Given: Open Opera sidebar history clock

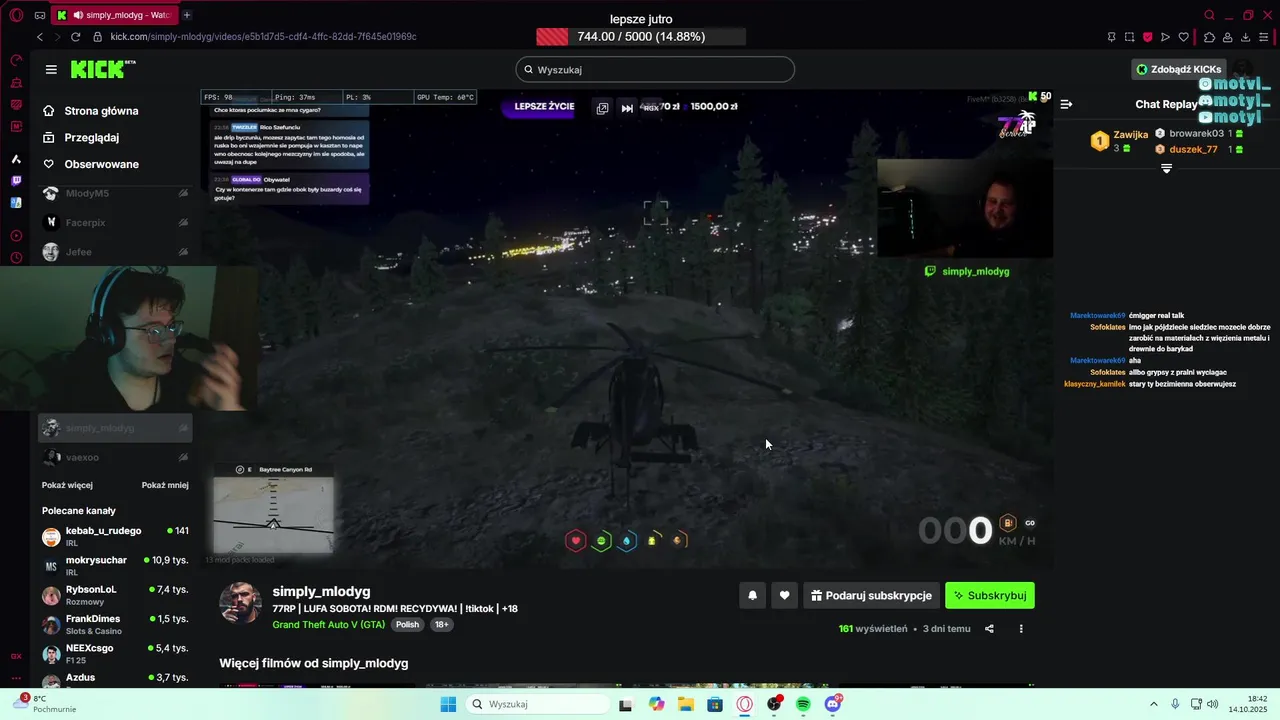Looking at the screenshot, I should 16,257.
